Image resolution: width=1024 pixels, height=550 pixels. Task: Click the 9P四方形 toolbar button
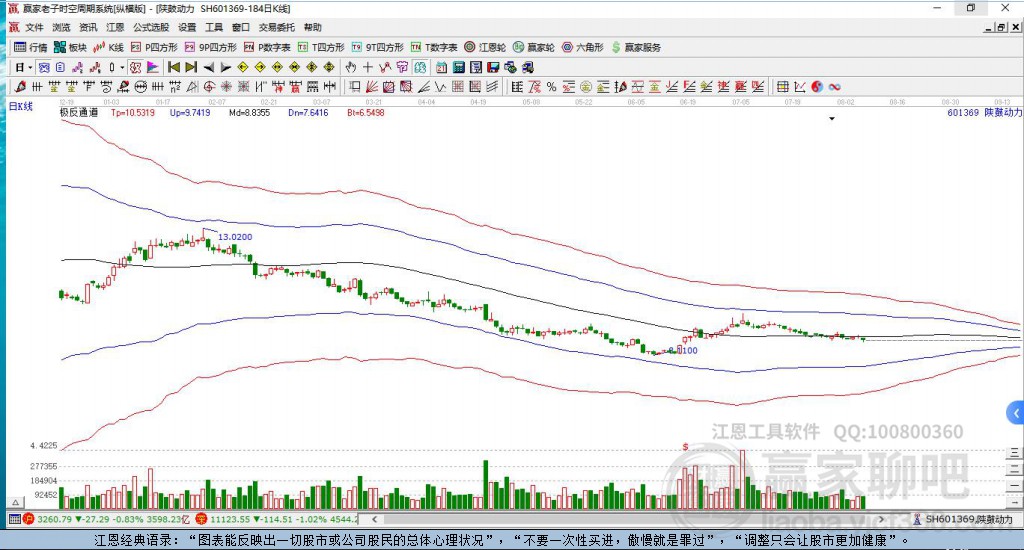coord(211,47)
